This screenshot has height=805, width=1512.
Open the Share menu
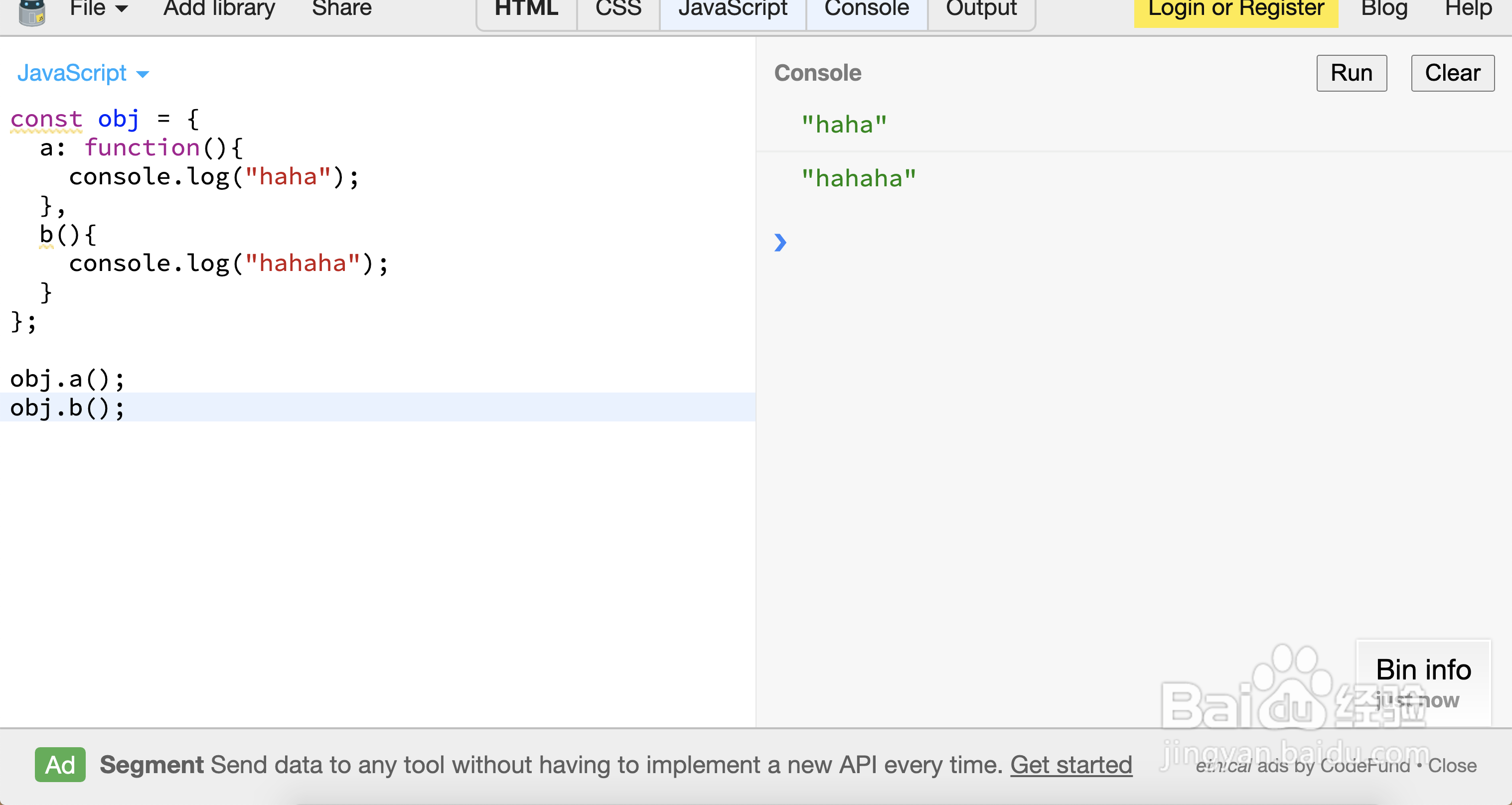pyautogui.click(x=341, y=9)
